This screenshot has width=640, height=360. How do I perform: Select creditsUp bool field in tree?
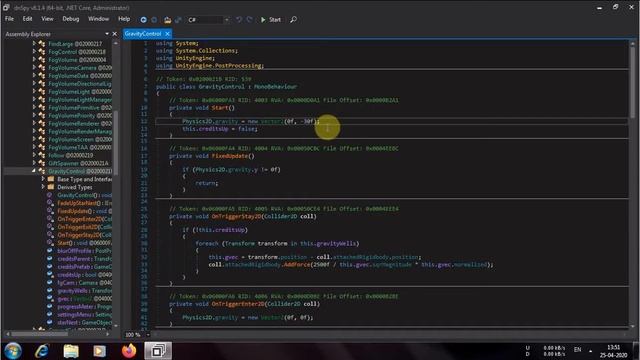pos(84,275)
